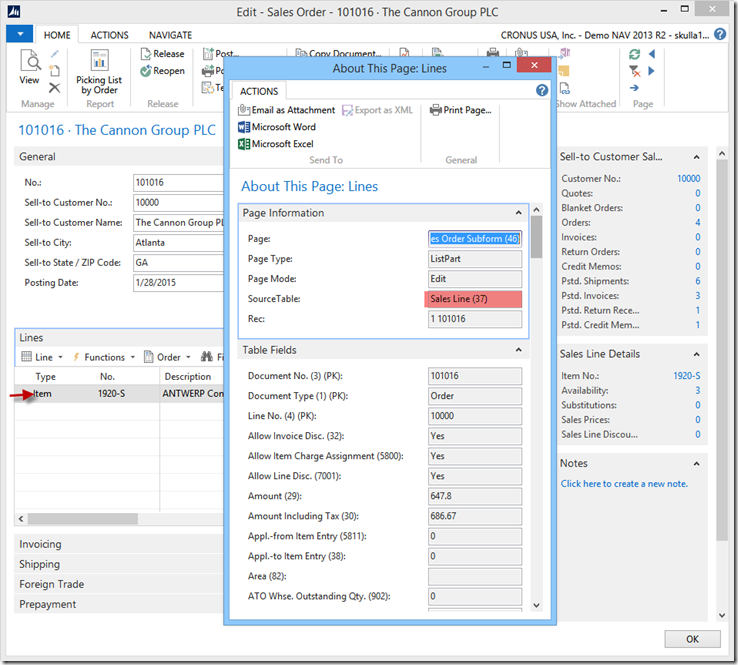Click the Find binoculars icon in Lines
This screenshot has height=665, width=738.
coord(207,357)
